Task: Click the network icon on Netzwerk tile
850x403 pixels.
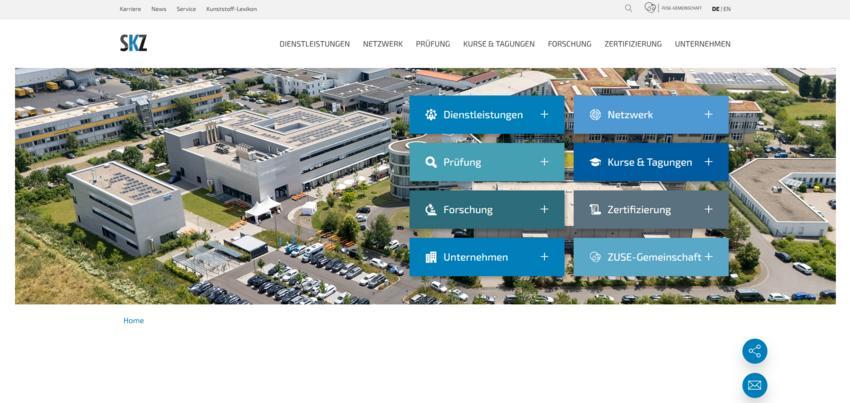Action: [595, 114]
